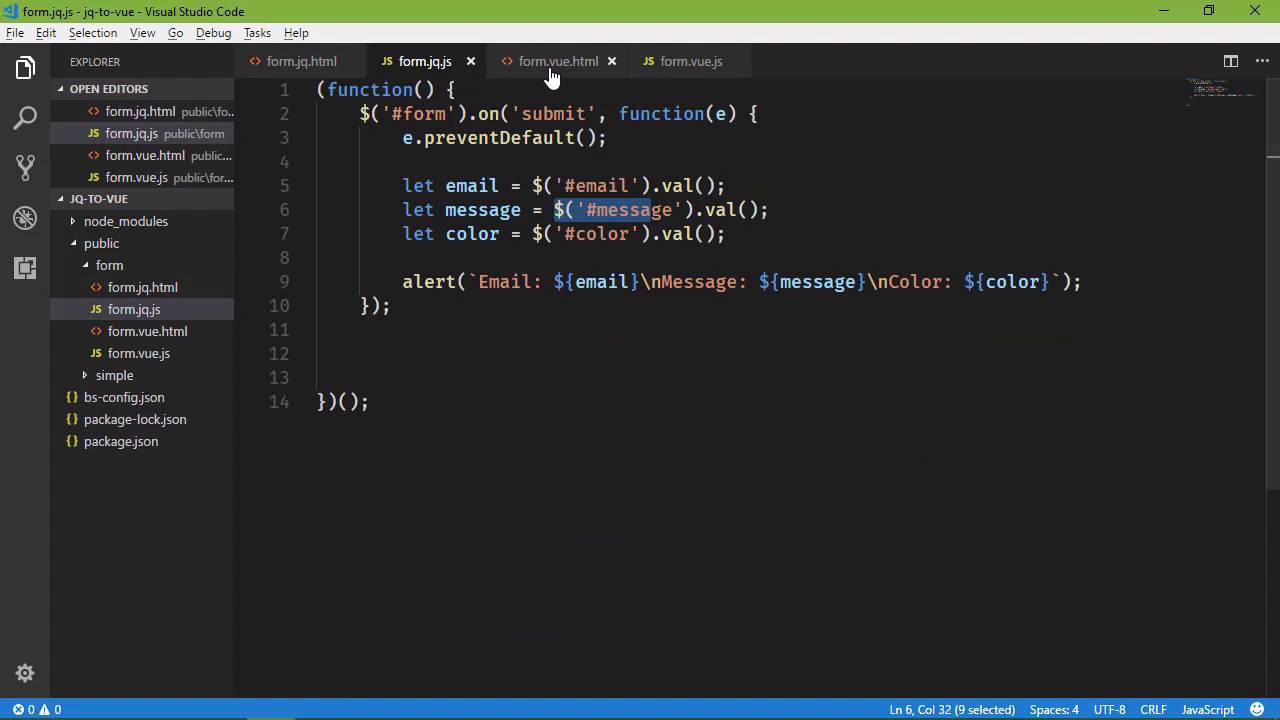The width and height of the screenshot is (1280, 720).
Task: Open the Help menu
Action: tap(296, 33)
